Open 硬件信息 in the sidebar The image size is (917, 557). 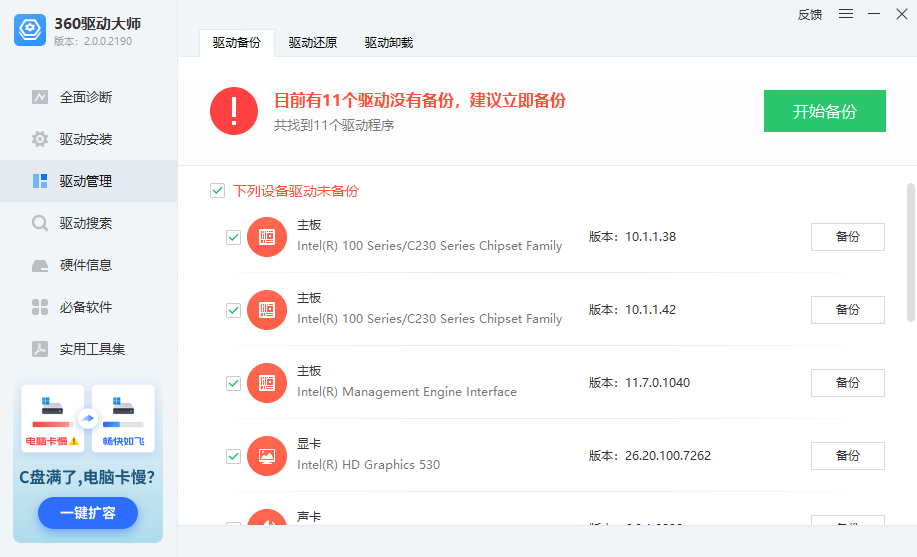[x=88, y=266]
